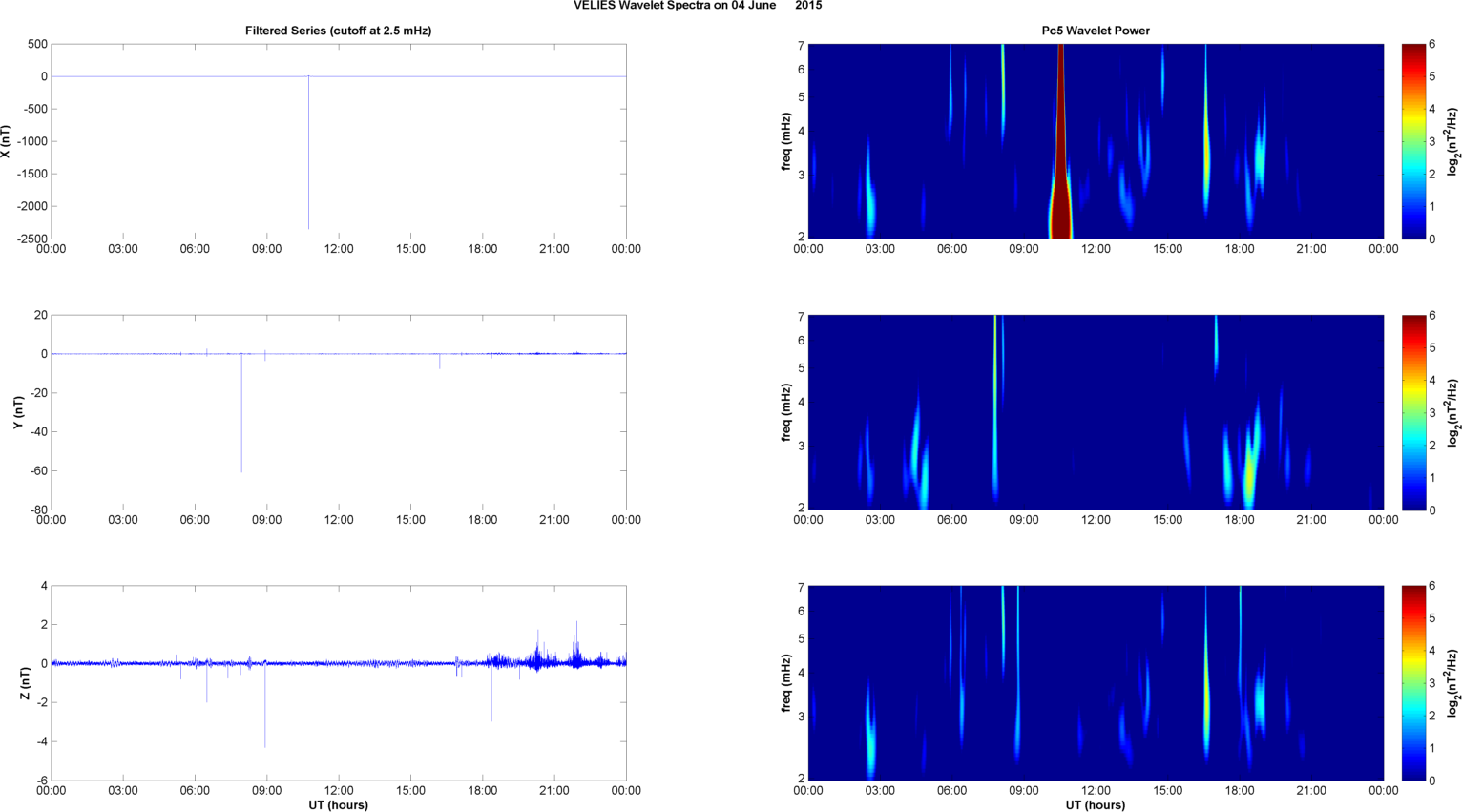Click the '500' tick on X plot
The image size is (1462, 812).
tap(37, 44)
